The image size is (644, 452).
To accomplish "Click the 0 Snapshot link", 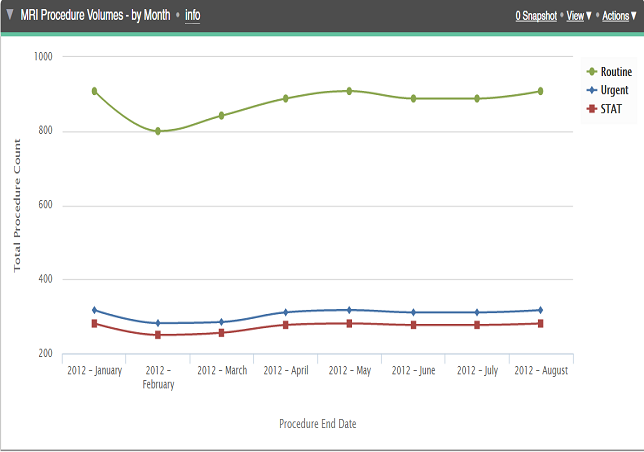I will click(536, 16).
